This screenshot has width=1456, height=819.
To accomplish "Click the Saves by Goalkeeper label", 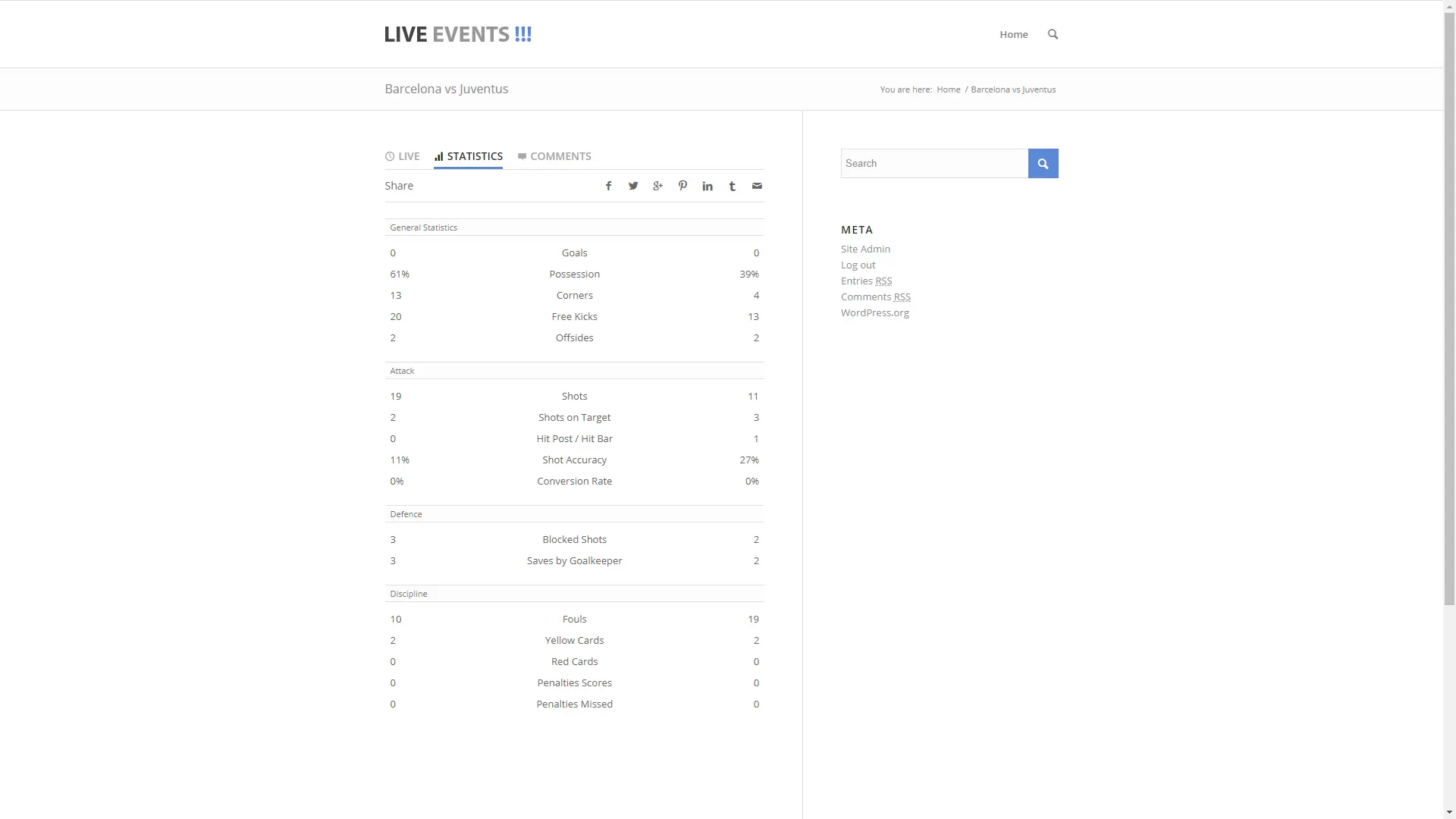I will [574, 560].
